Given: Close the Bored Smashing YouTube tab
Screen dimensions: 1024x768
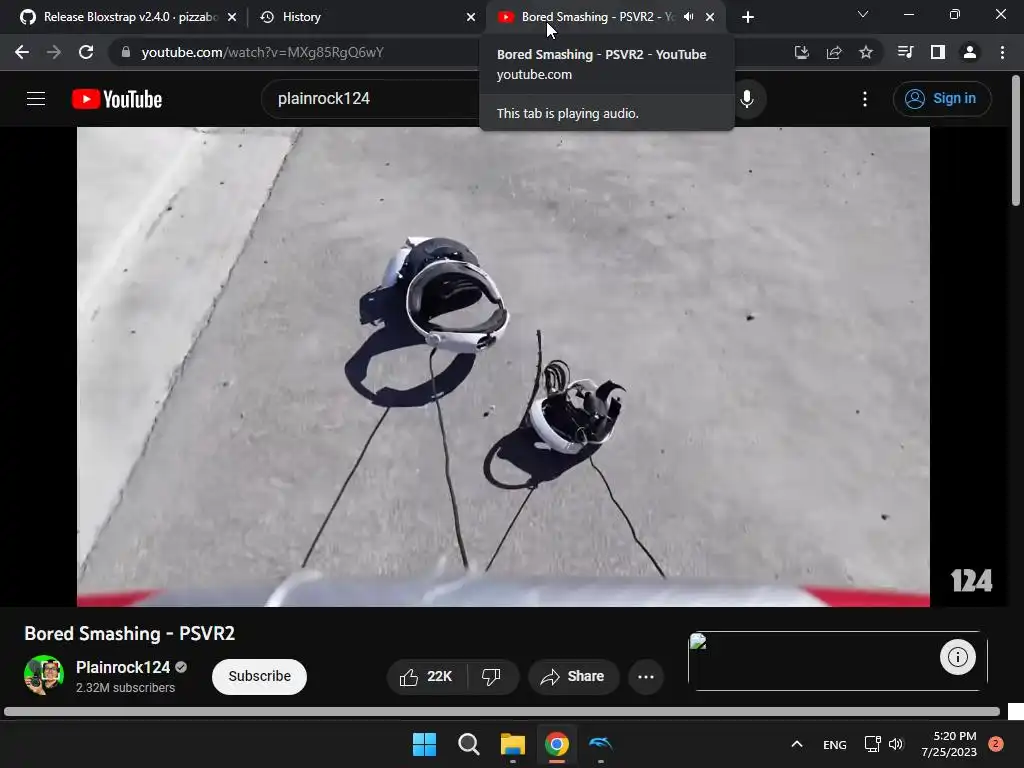Looking at the screenshot, I should pos(710,17).
